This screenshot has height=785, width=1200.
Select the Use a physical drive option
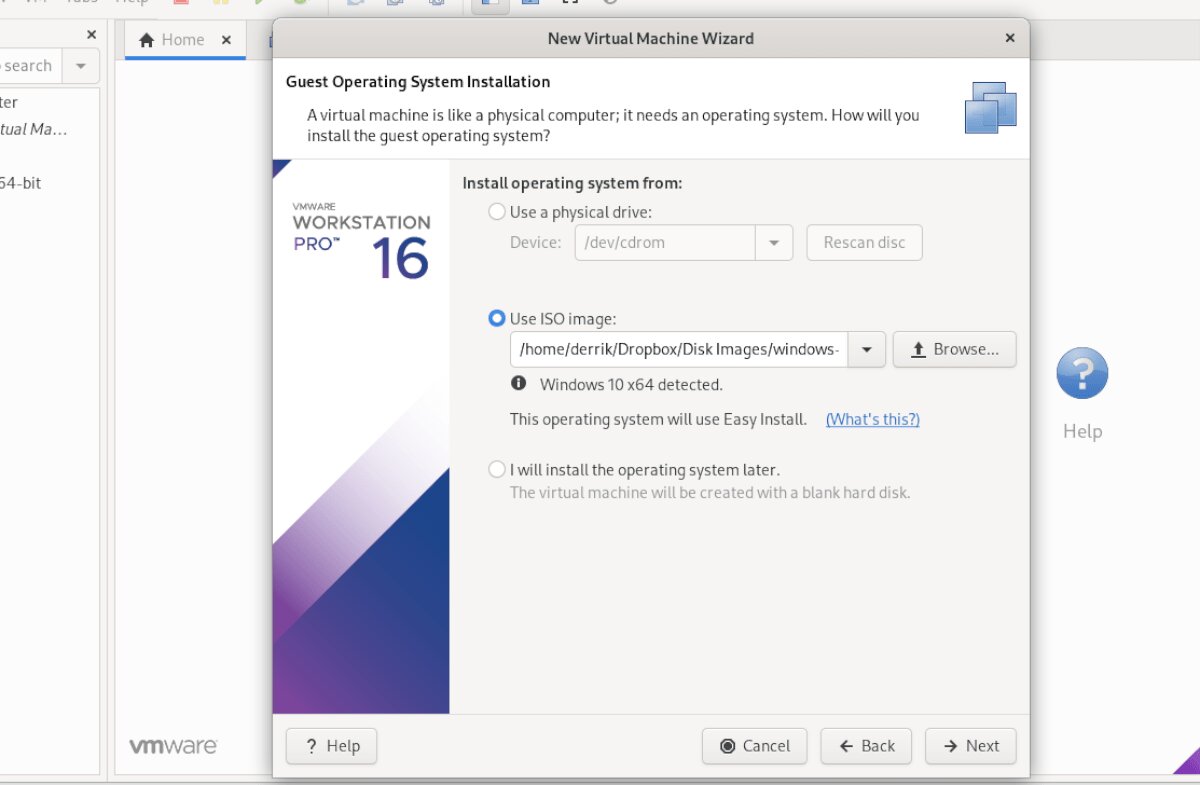[497, 211]
